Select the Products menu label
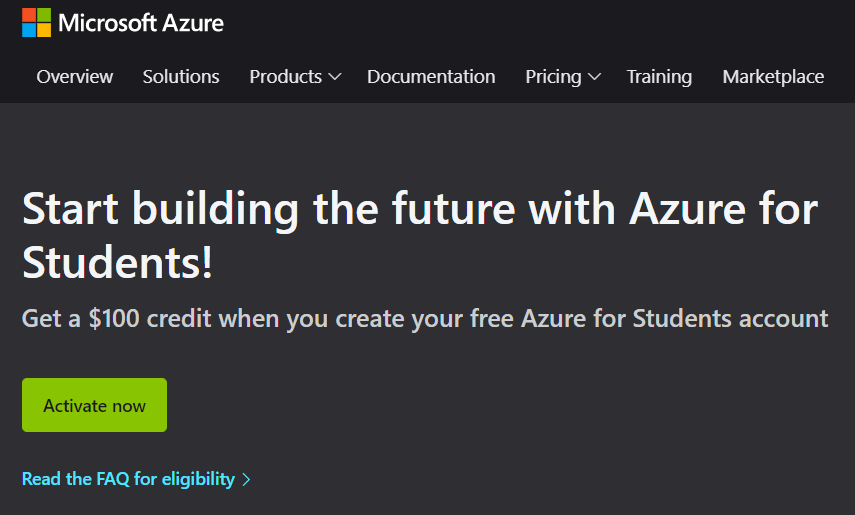The height and width of the screenshot is (515, 855). click(285, 77)
